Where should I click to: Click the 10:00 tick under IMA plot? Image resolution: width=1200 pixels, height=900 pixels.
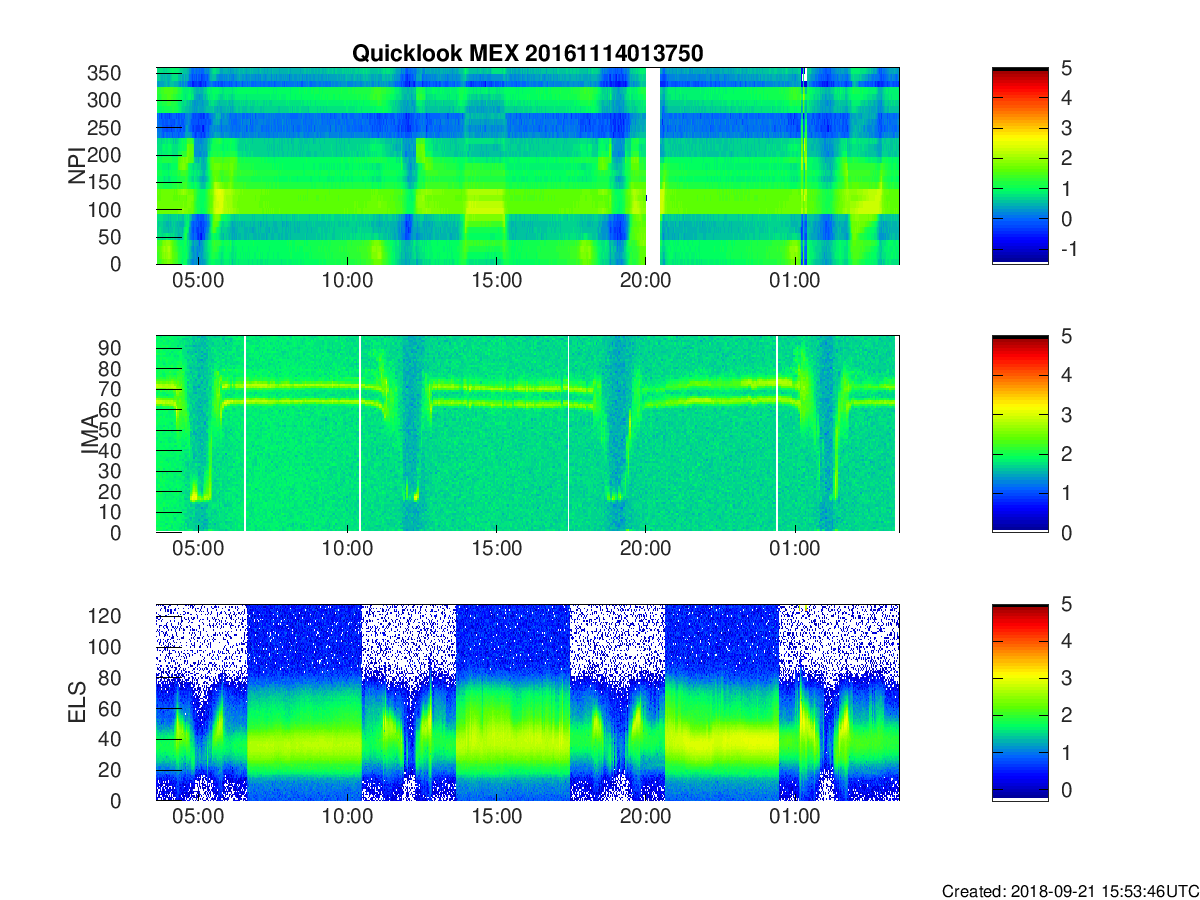[348, 549]
